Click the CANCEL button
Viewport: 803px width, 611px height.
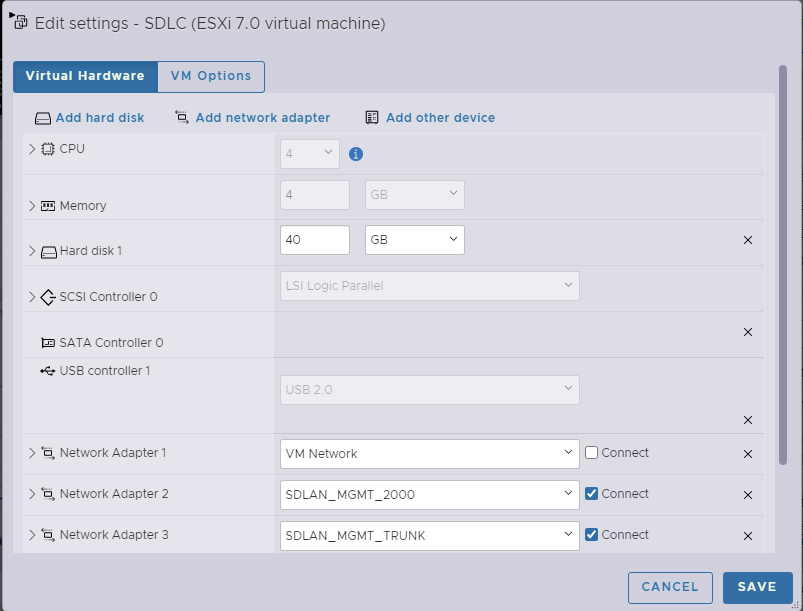[x=670, y=587]
